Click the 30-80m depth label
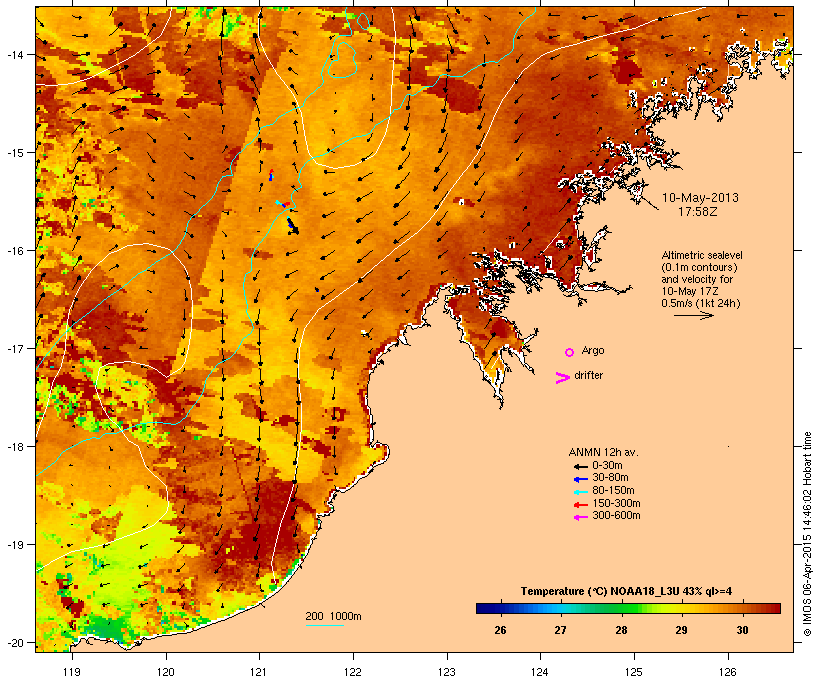820x680 pixels. 610,478
